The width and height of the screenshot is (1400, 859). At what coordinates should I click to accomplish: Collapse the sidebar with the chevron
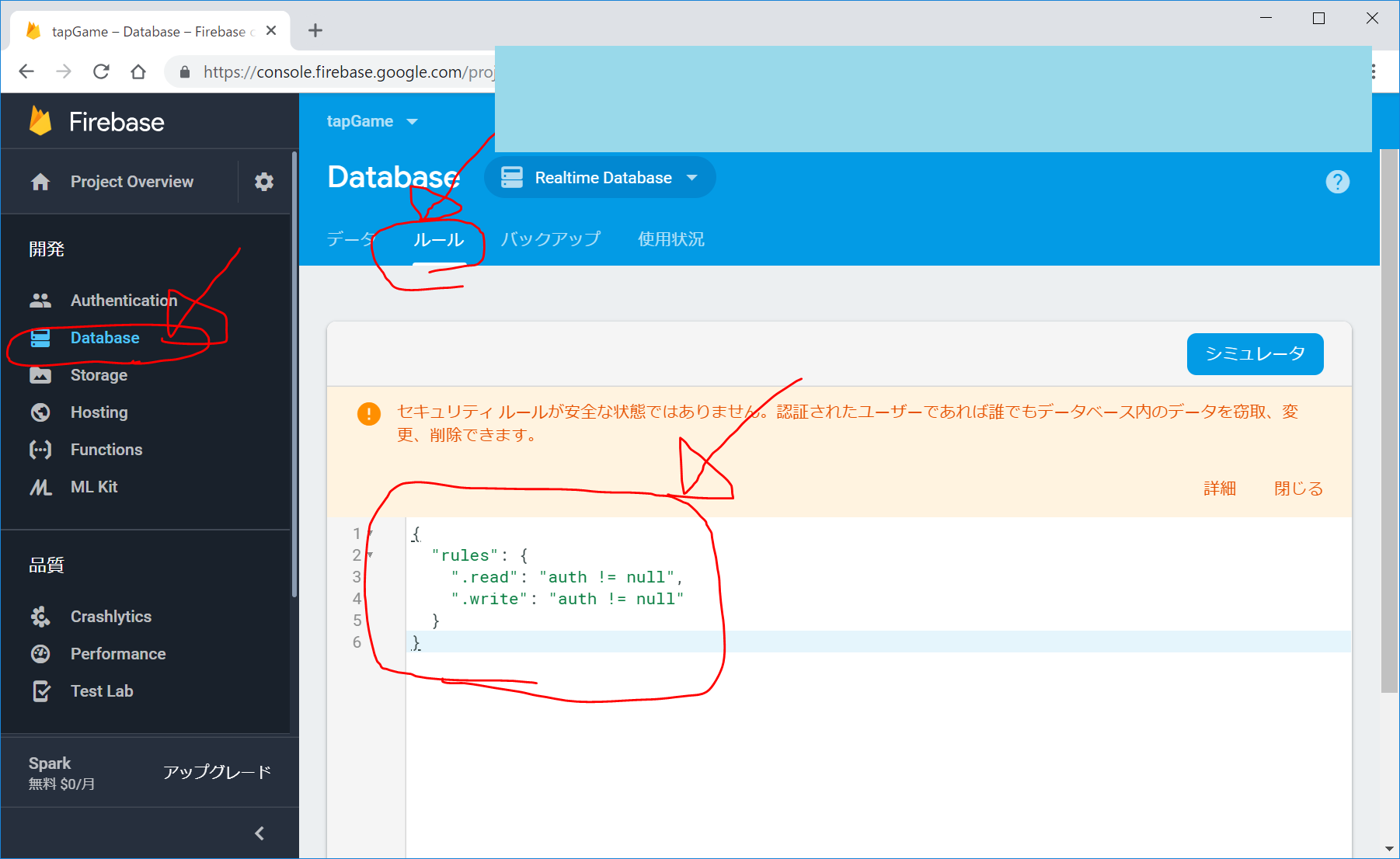(259, 833)
